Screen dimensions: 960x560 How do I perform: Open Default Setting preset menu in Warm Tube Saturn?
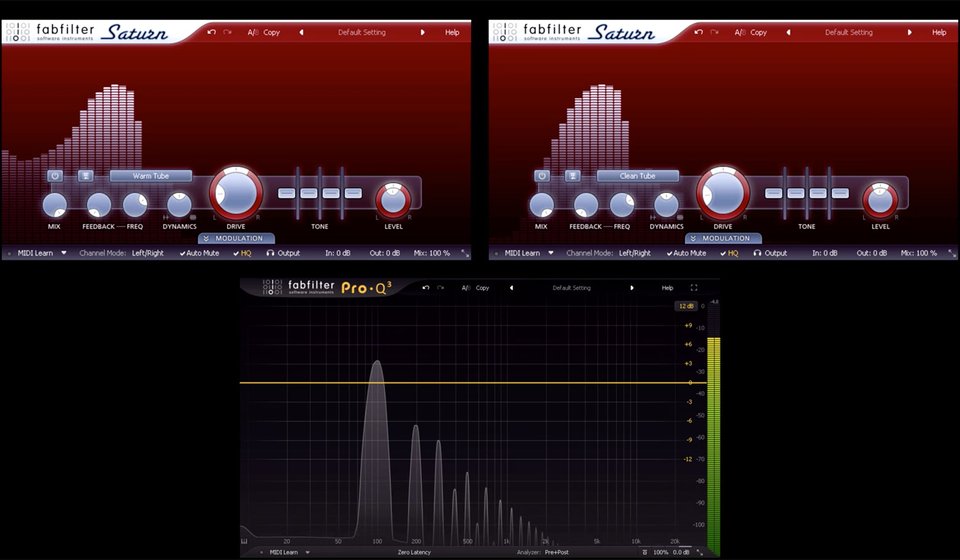[x=362, y=32]
